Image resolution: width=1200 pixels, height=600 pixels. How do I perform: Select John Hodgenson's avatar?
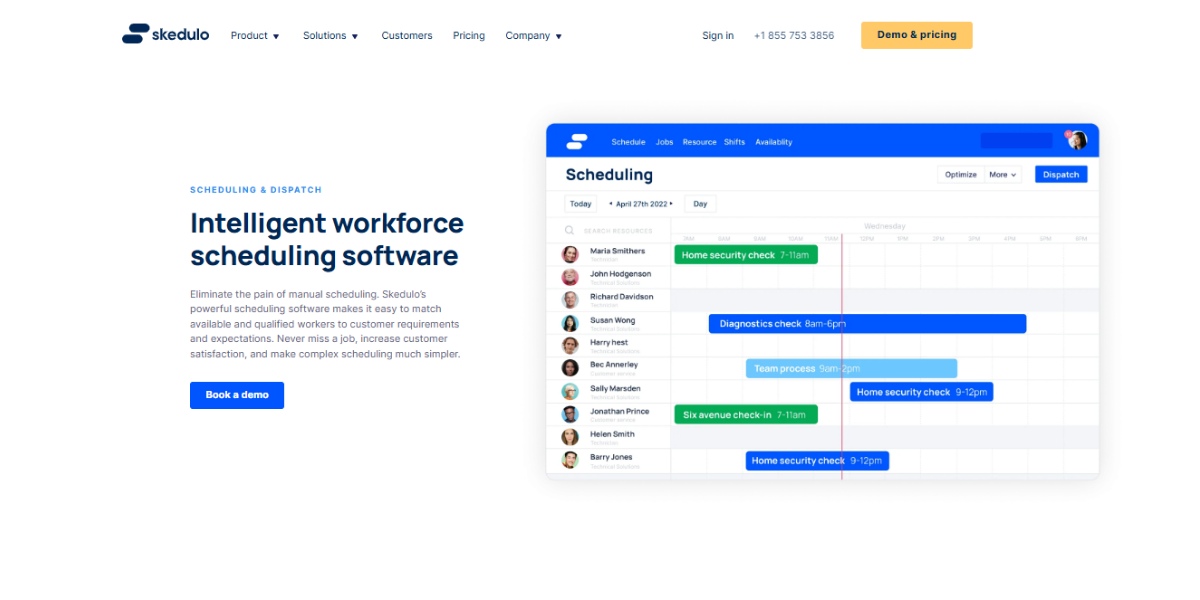570,277
